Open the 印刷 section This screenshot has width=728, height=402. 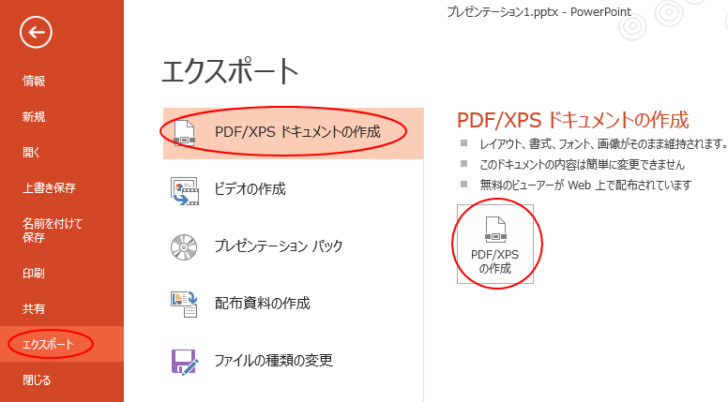coord(33,273)
